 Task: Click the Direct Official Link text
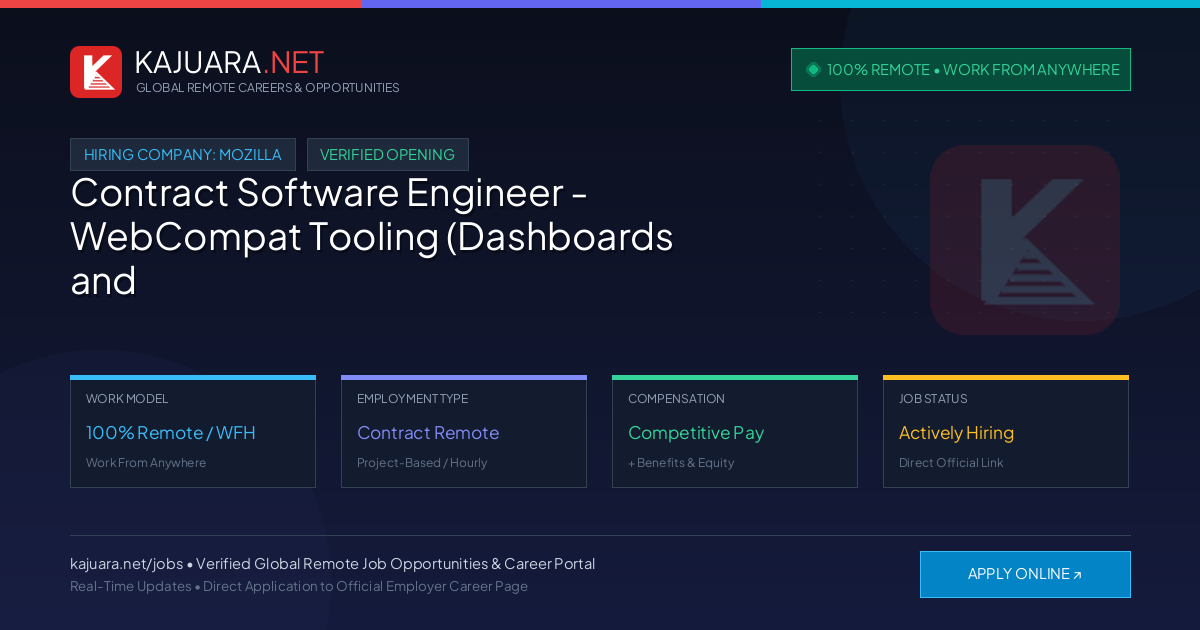[951, 463]
